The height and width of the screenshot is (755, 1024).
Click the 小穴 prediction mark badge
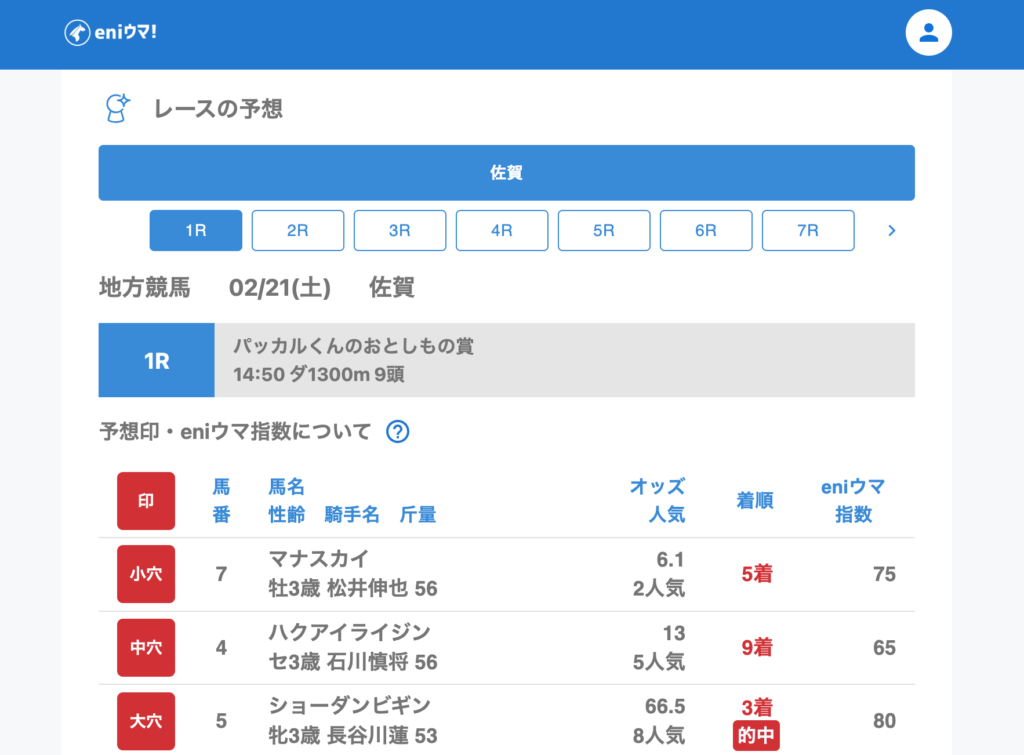pos(146,574)
